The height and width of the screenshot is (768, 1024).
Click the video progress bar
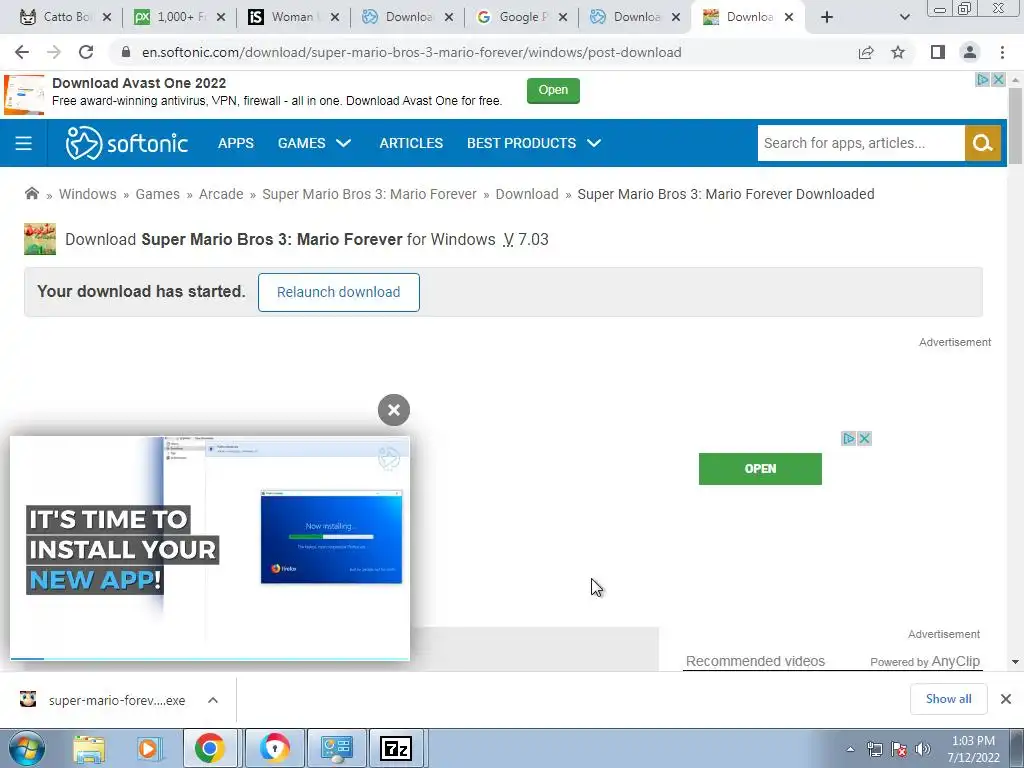210,658
